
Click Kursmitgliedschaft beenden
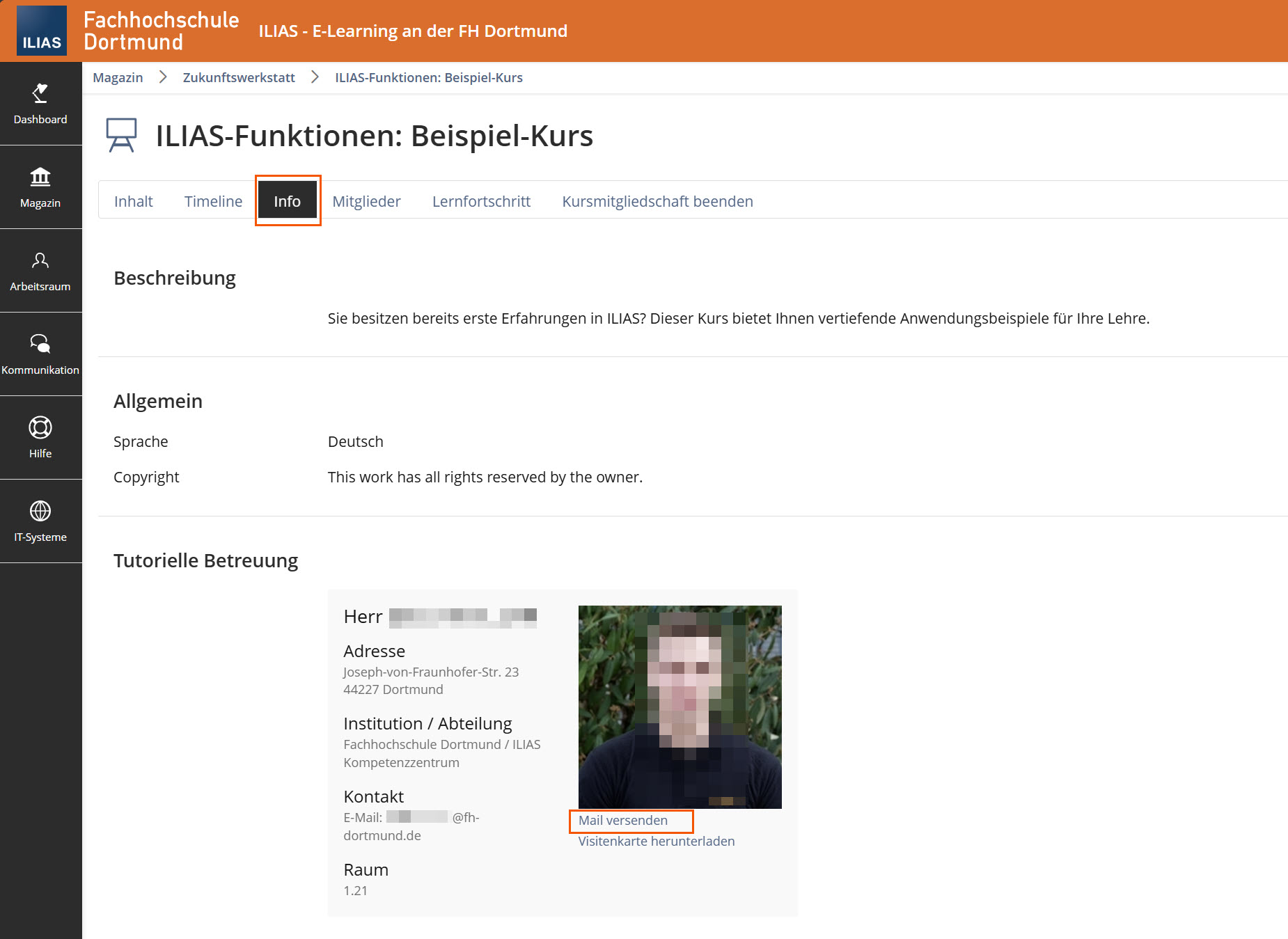coord(657,201)
